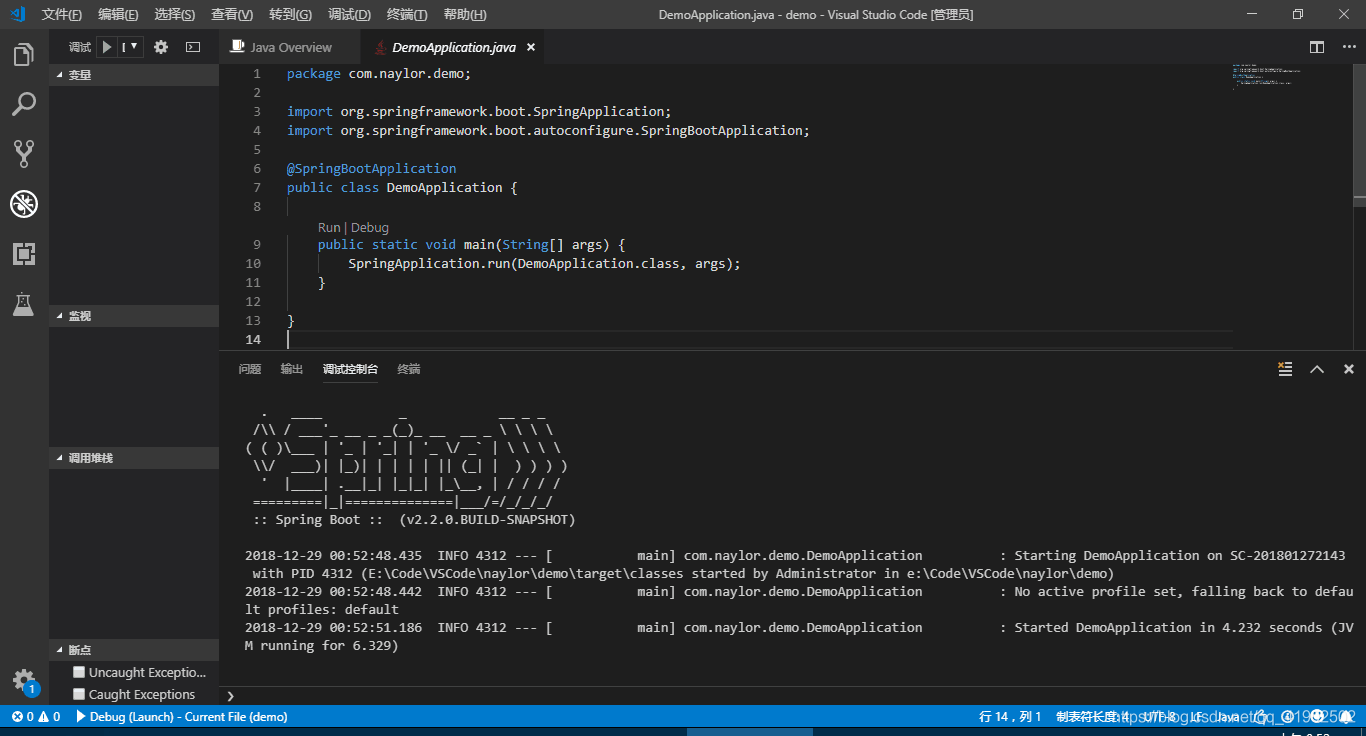1366x736 pixels.
Task: Open the 选择(S) menu
Action: point(175,15)
